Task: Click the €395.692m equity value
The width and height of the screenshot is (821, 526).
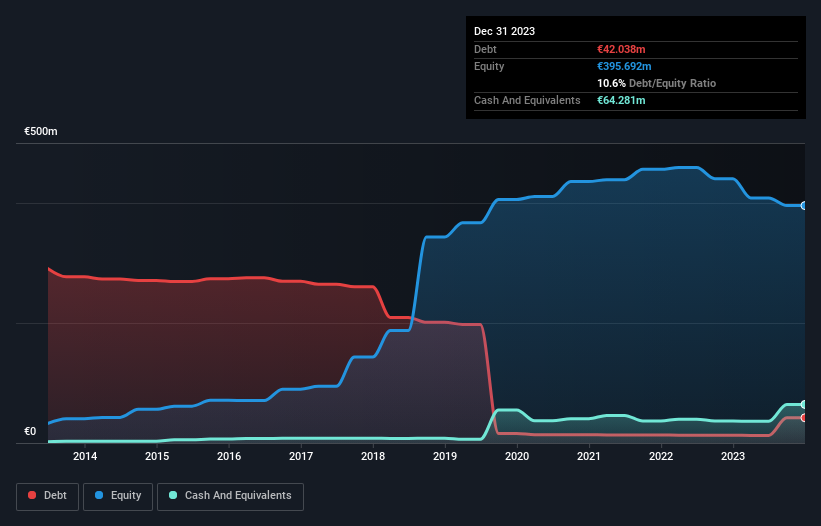Action: 624,66
